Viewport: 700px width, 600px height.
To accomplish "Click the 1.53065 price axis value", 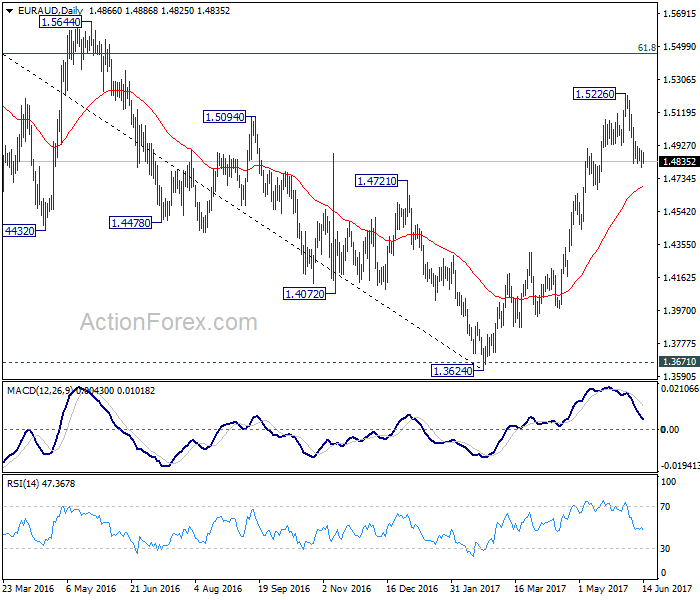I will (x=679, y=79).
